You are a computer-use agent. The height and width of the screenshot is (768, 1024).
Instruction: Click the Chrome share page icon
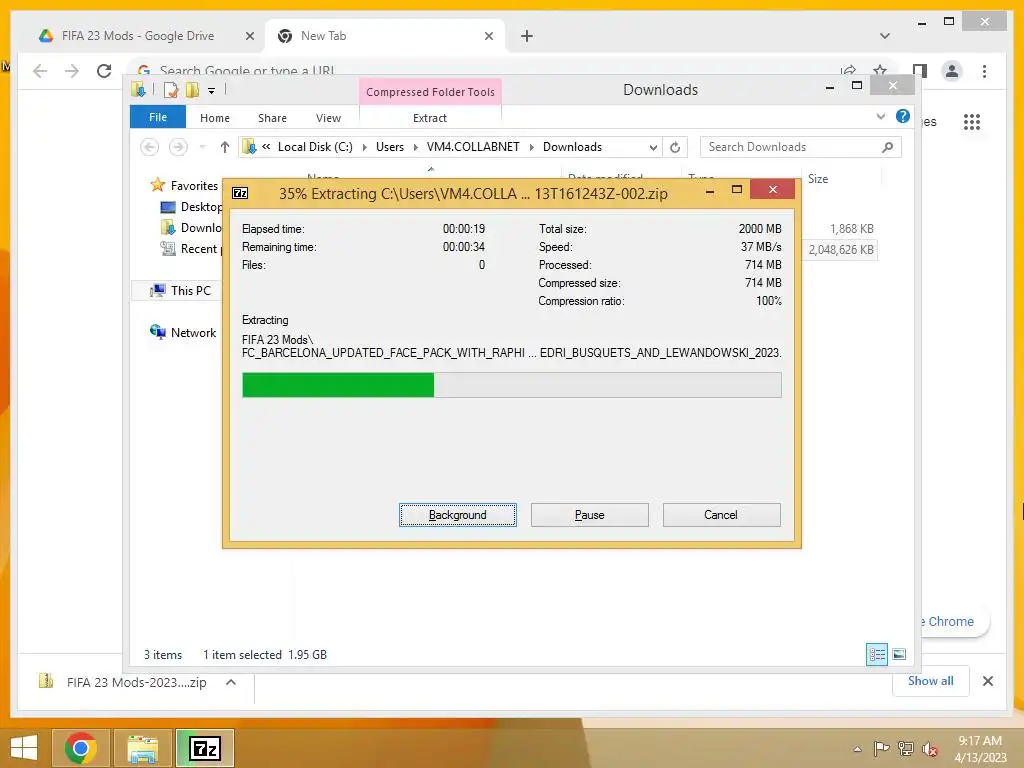coord(848,69)
